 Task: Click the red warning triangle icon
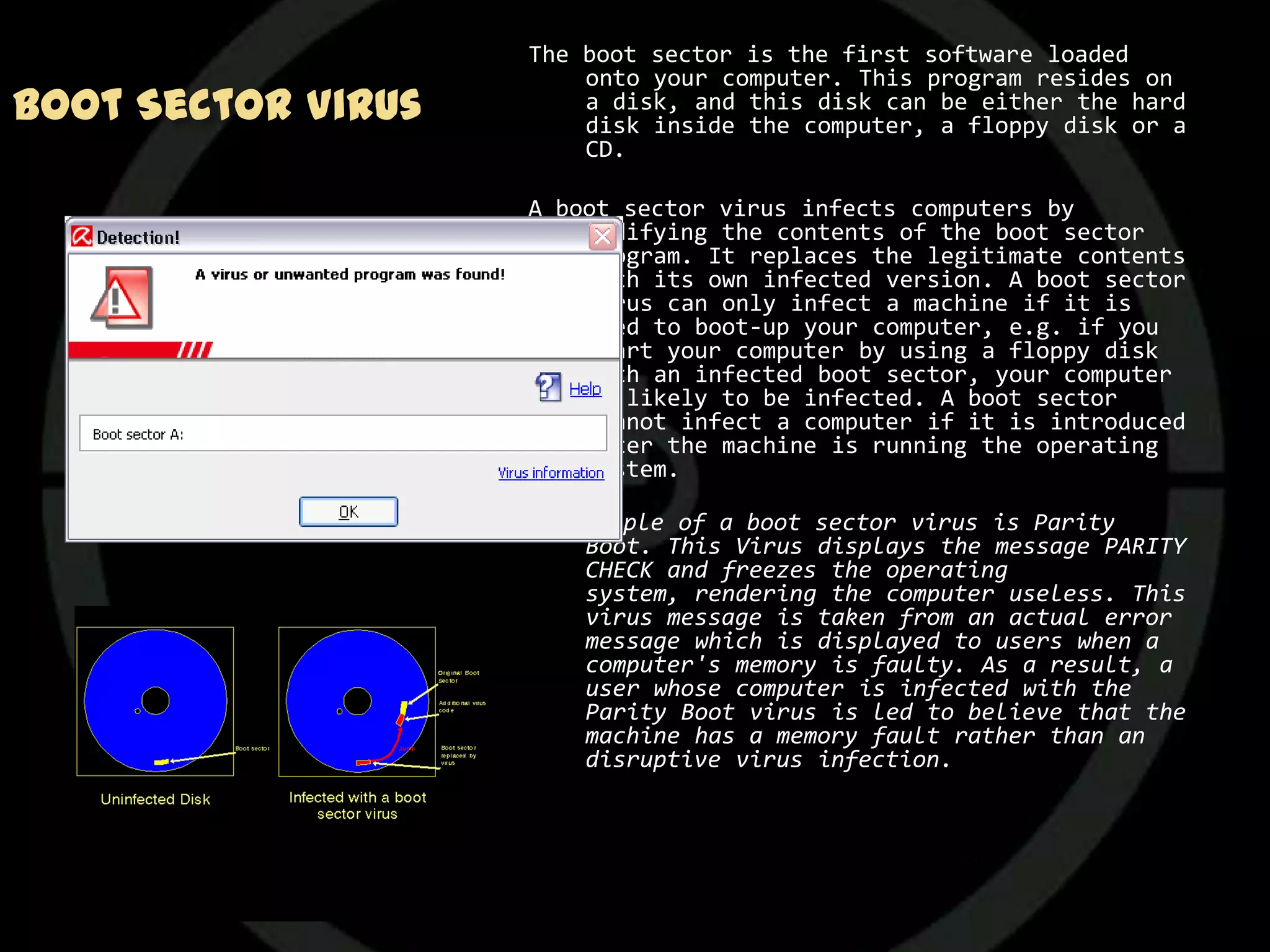122,297
